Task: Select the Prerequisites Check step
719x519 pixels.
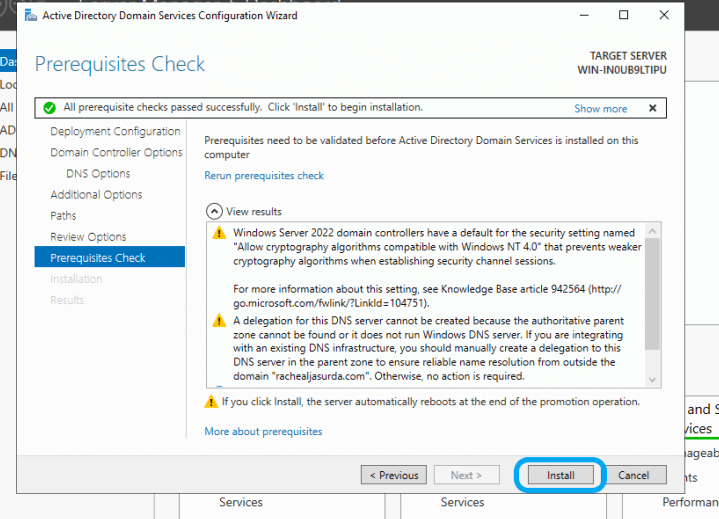Action: pos(110,257)
